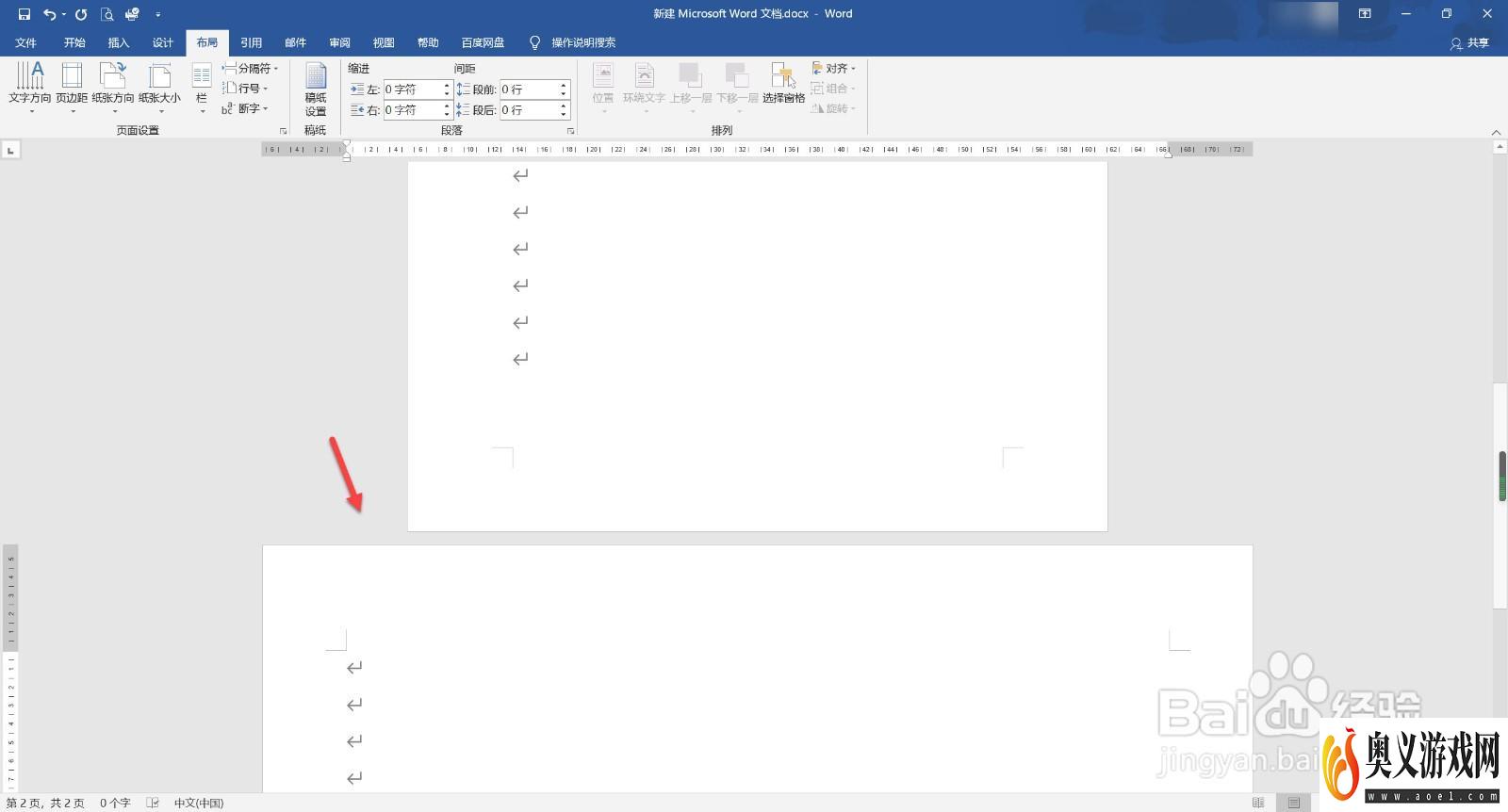Switch to the 审阅 Review tab
The width and height of the screenshot is (1508, 812).
click(x=340, y=42)
